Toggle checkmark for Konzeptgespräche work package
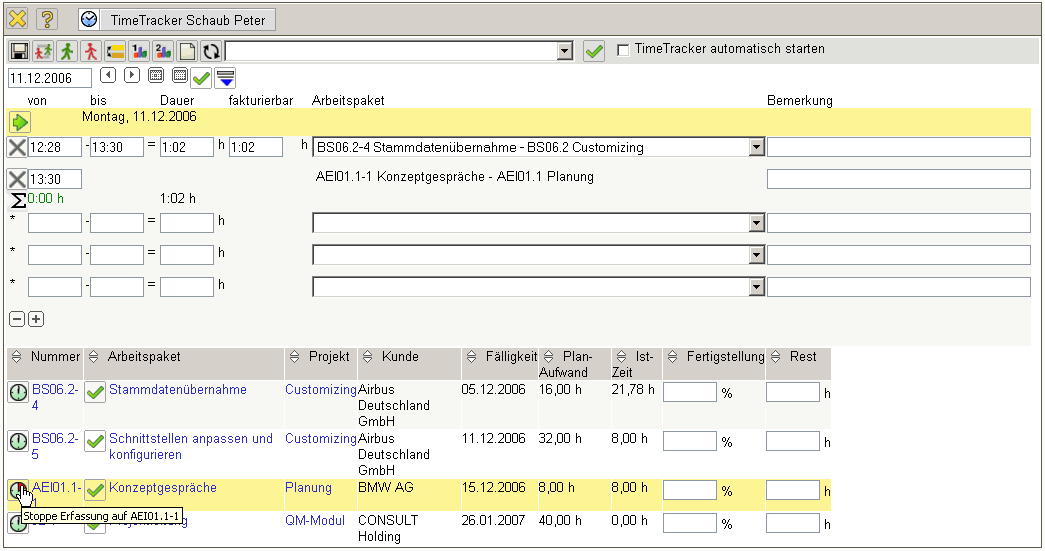 pyautogui.click(x=95, y=490)
